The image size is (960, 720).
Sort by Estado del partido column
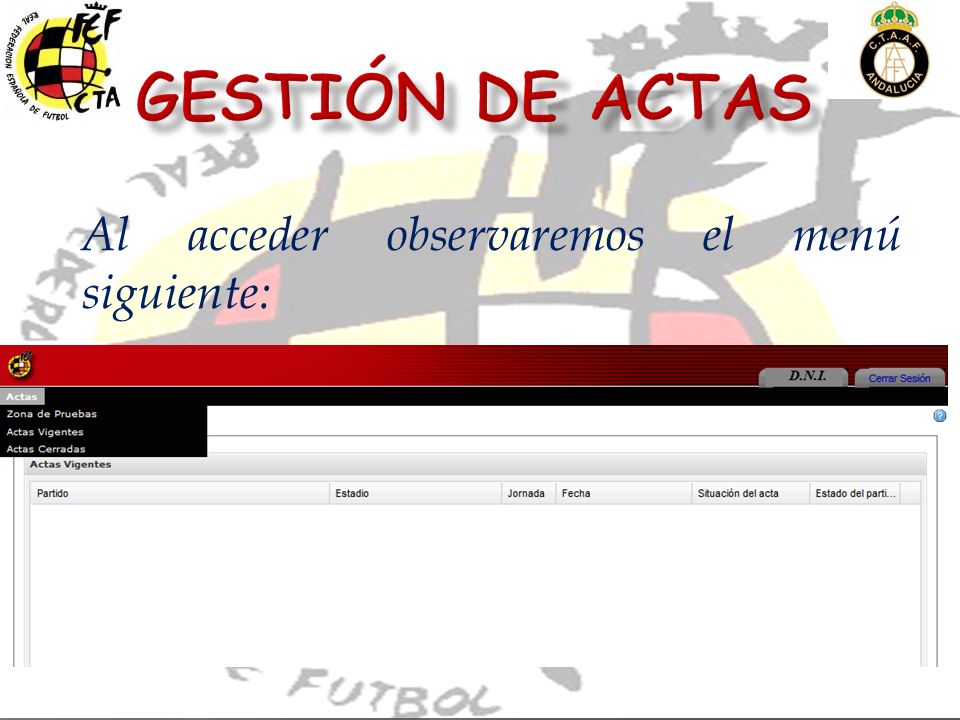coord(855,493)
